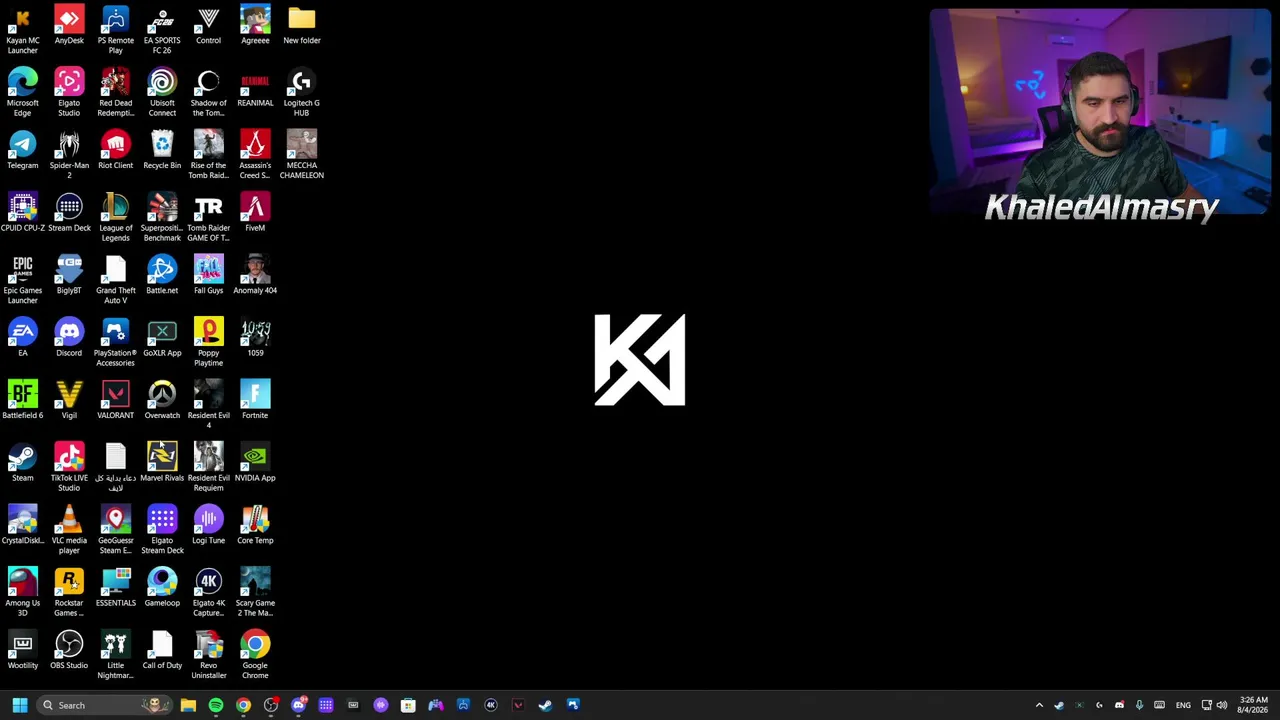This screenshot has height=720, width=1280.
Task: Select the OBS Studio desktop shortcut
Action: click(x=69, y=651)
